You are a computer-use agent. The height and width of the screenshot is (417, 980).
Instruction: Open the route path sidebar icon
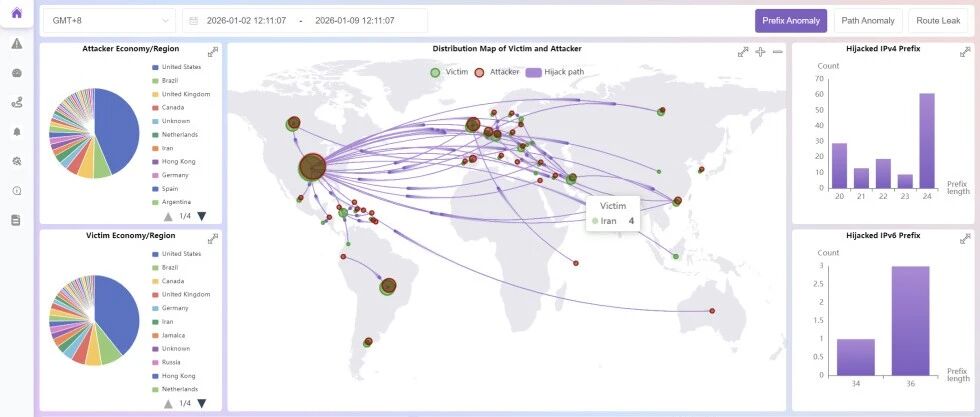click(x=17, y=103)
